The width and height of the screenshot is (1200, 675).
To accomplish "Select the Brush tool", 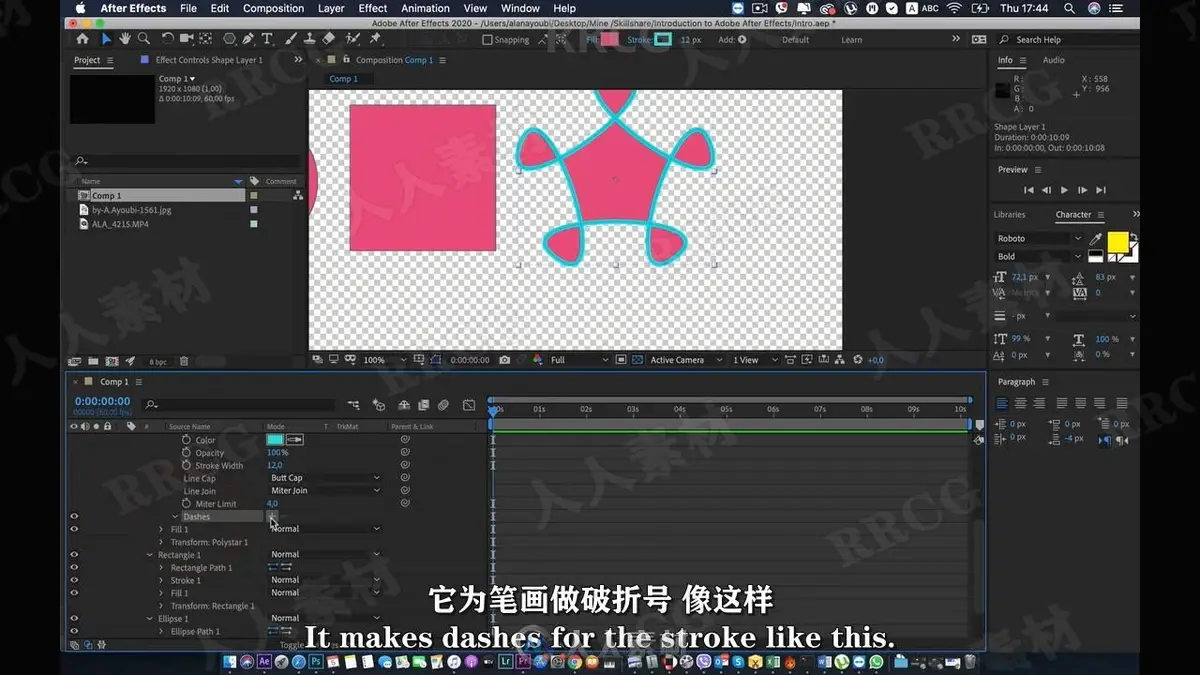I will (x=291, y=39).
